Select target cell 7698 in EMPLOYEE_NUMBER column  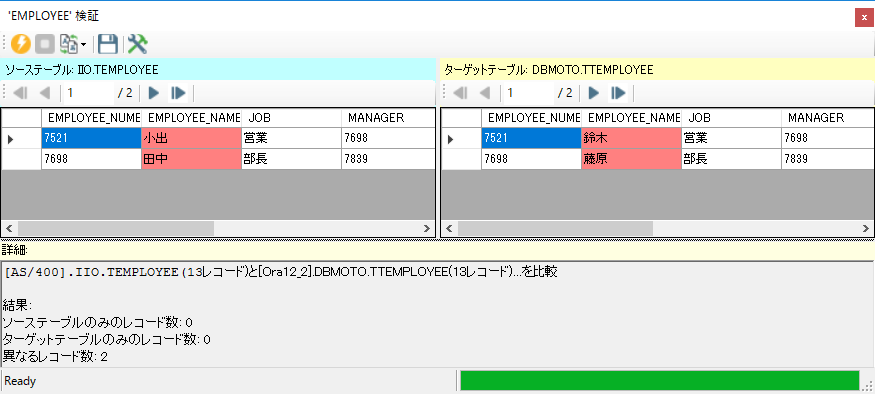[532, 160]
